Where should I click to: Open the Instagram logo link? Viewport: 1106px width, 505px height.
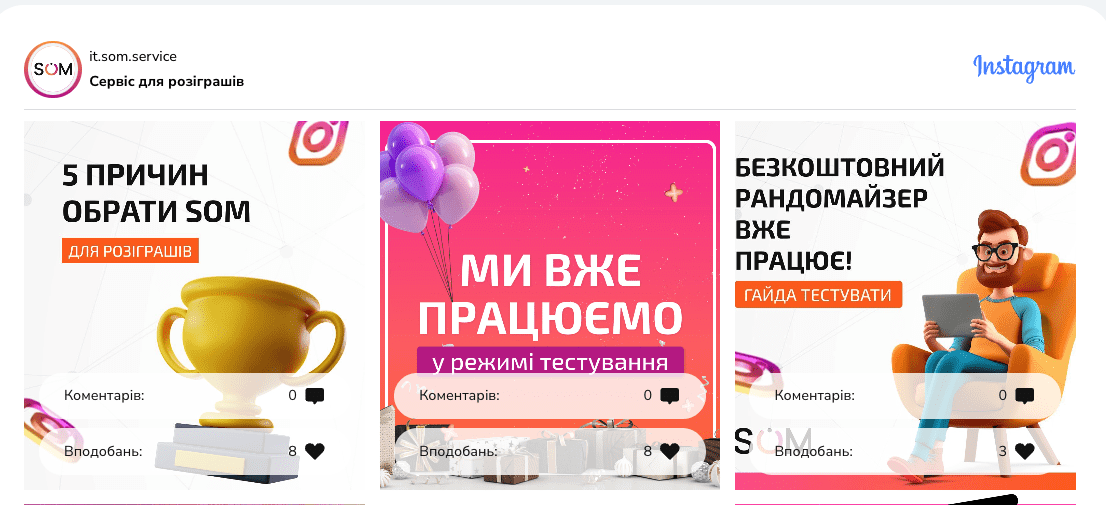1023,68
